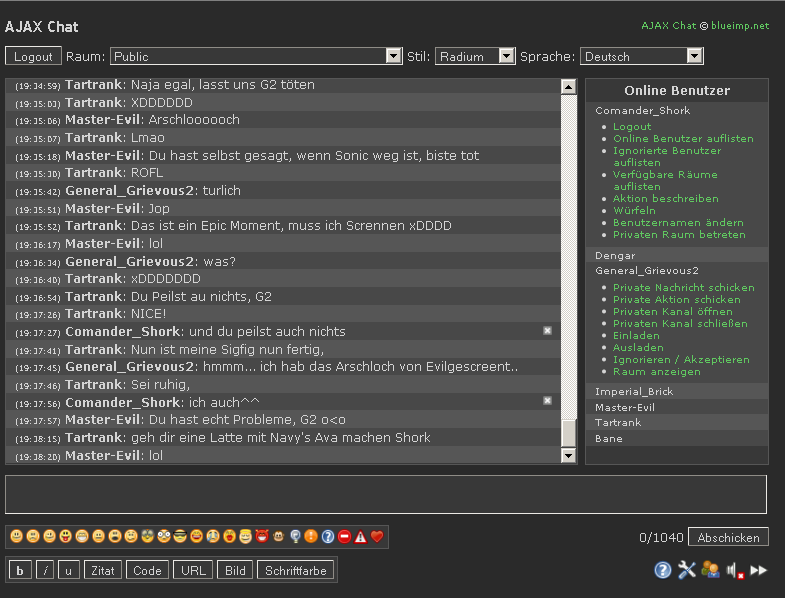The width and height of the screenshot is (785, 598).
Task: Insert the tongue-out emoticon
Action: click(66, 537)
